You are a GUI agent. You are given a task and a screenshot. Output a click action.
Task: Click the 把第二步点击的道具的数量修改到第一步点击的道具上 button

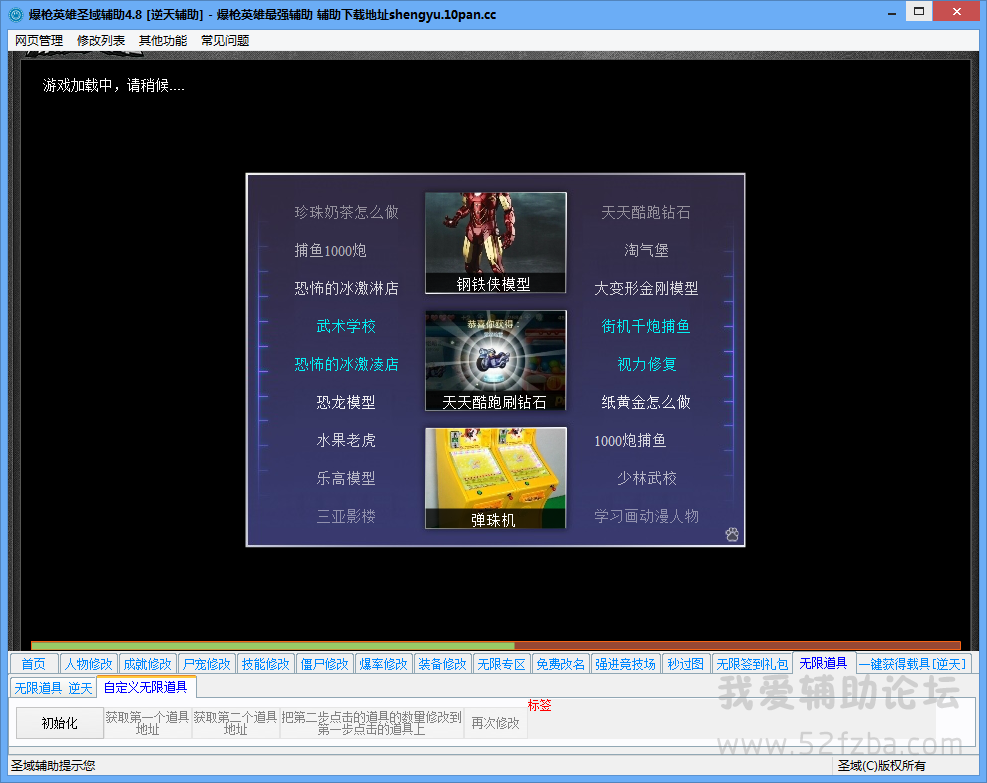click(x=371, y=723)
